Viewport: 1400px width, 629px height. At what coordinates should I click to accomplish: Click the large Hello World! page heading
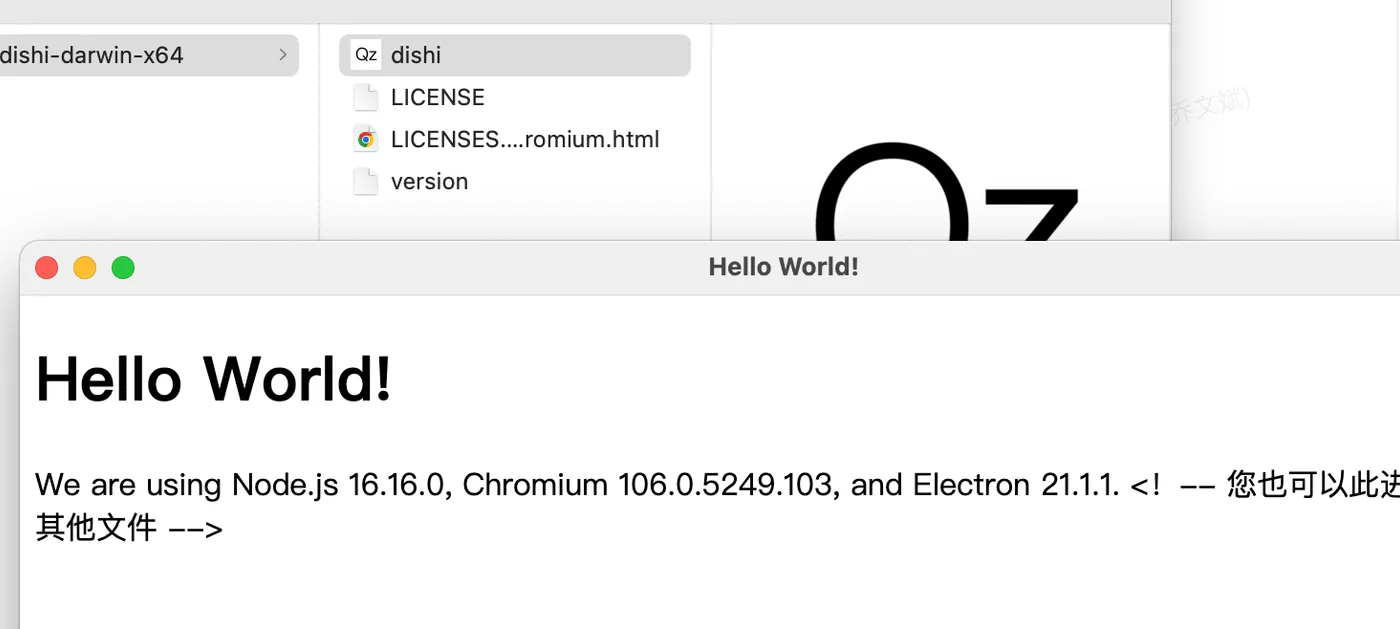point(214,379)
